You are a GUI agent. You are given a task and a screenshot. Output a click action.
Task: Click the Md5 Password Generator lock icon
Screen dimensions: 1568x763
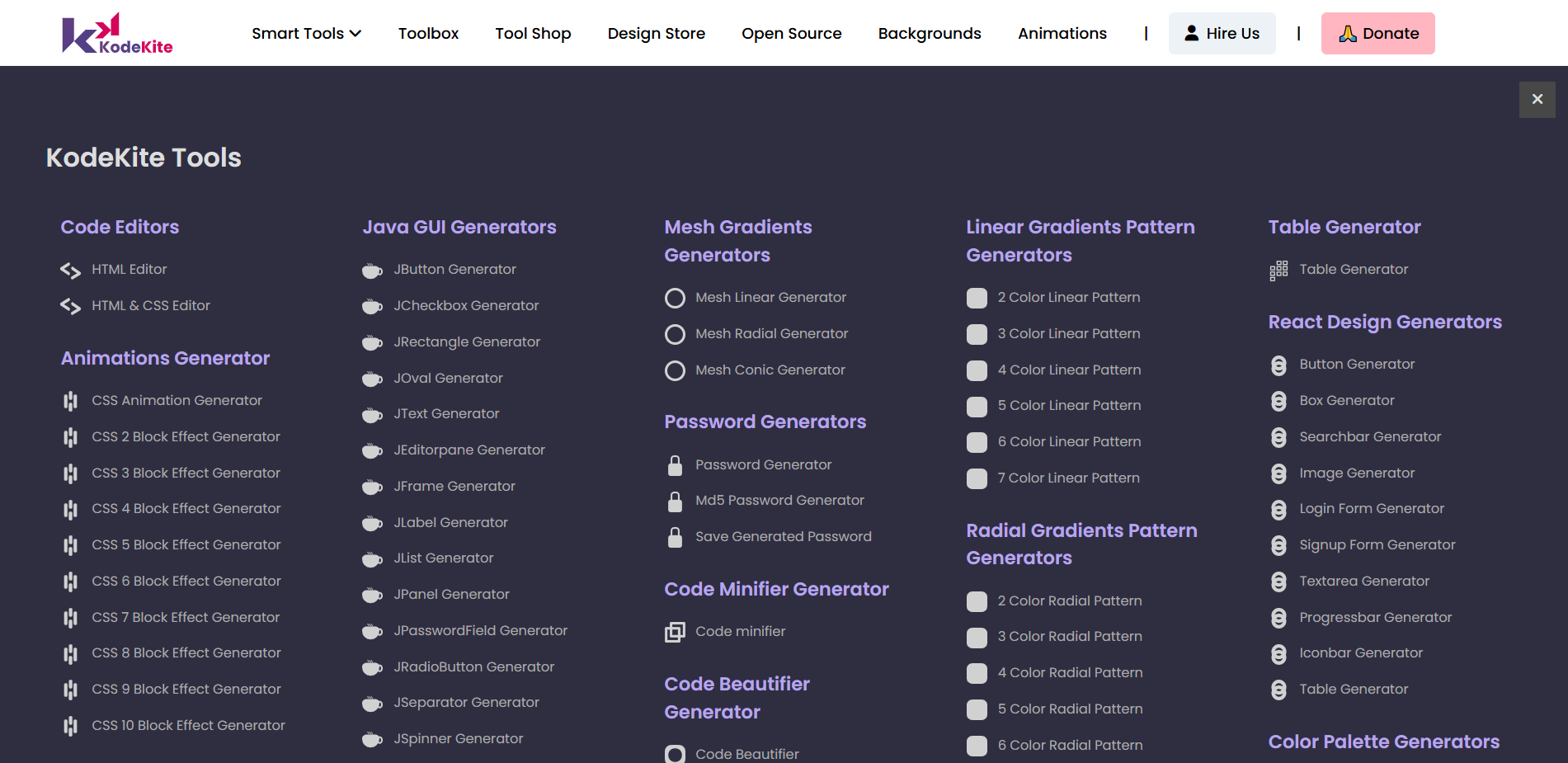pos(675,501)
